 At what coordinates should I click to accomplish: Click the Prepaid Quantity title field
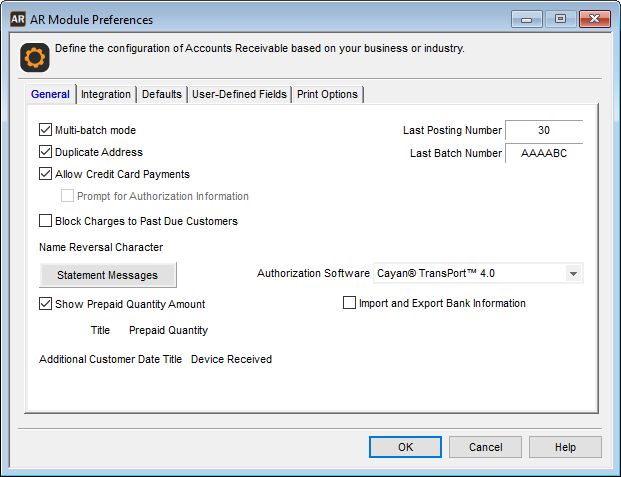(168, 330)
